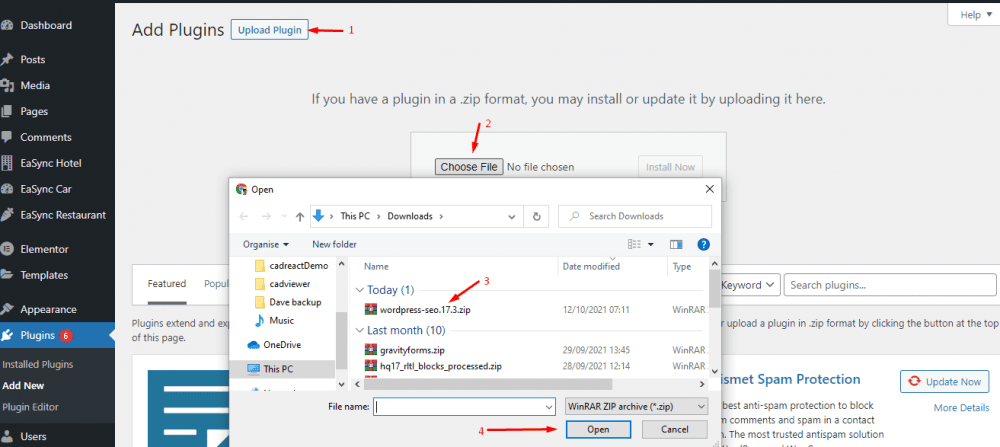The height and width of the screenshot is (447, 1000).
Task: Click Downloads in the address breadcrumb
Action: point(409,216)
